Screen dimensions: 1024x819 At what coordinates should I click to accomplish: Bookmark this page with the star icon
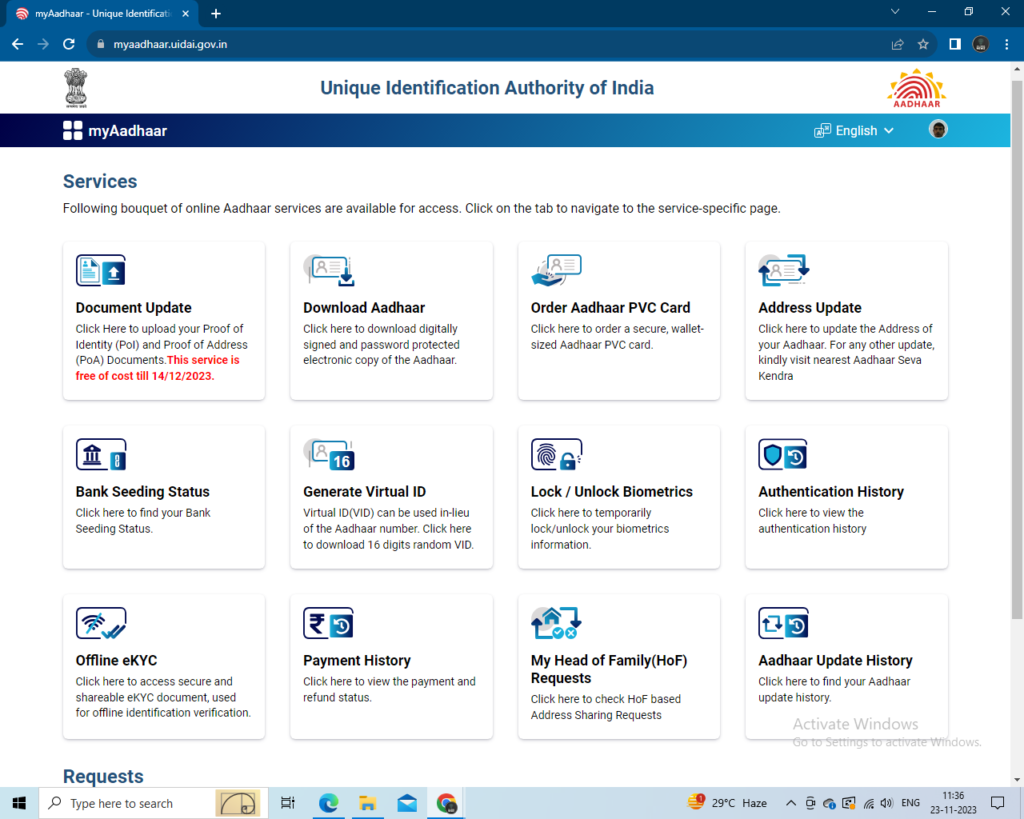[923, 44]
